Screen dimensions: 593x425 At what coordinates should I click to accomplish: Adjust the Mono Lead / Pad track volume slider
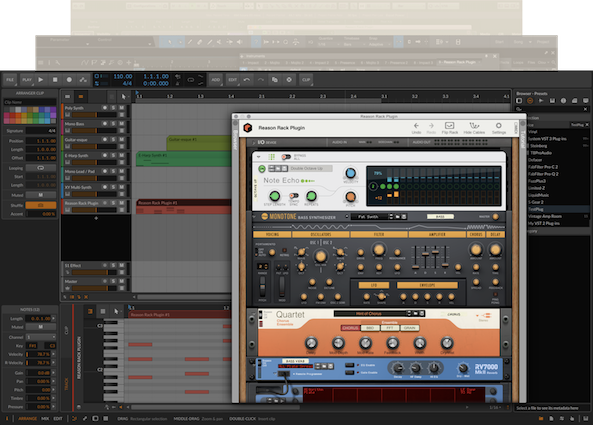[95, 178]
